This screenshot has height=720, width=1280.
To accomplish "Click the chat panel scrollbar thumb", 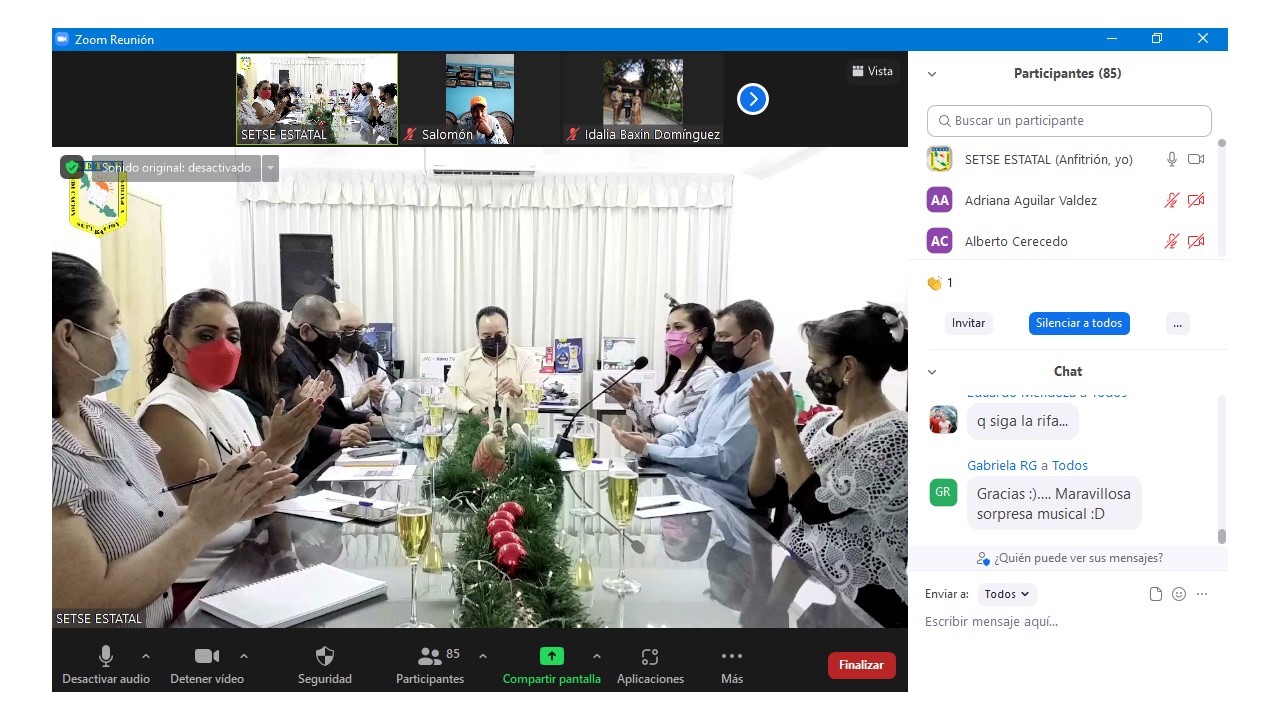I will [1221, 536].
